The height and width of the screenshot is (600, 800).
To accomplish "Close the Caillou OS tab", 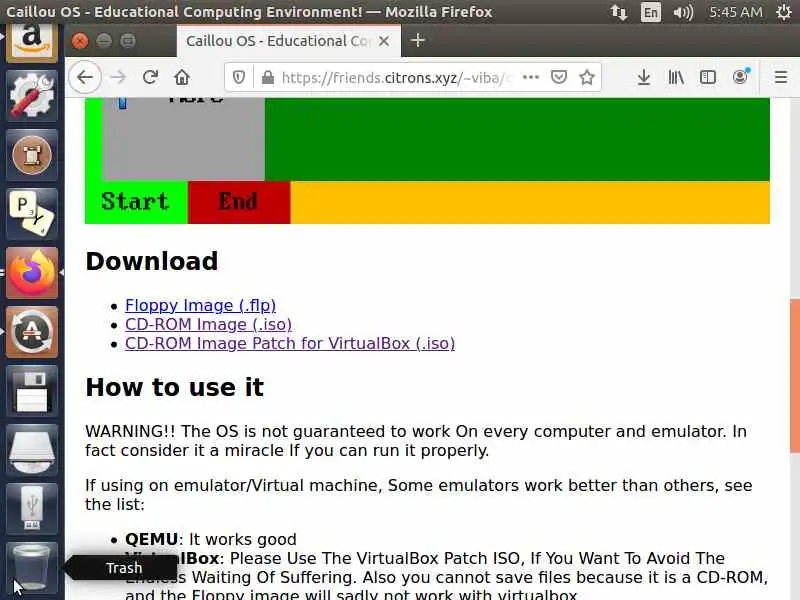I will (384, 41).
